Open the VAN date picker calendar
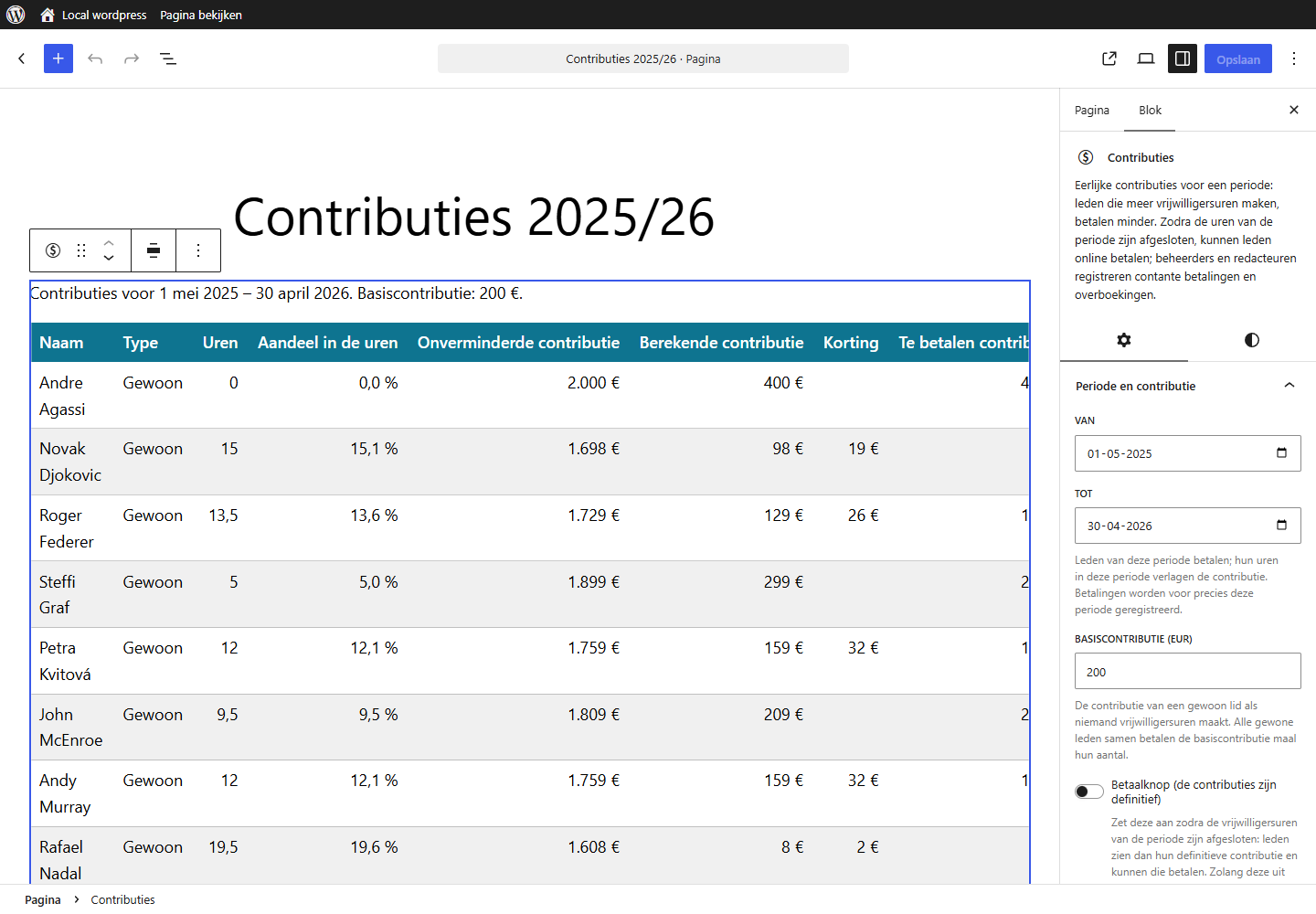 click(x=1281, y=453)
